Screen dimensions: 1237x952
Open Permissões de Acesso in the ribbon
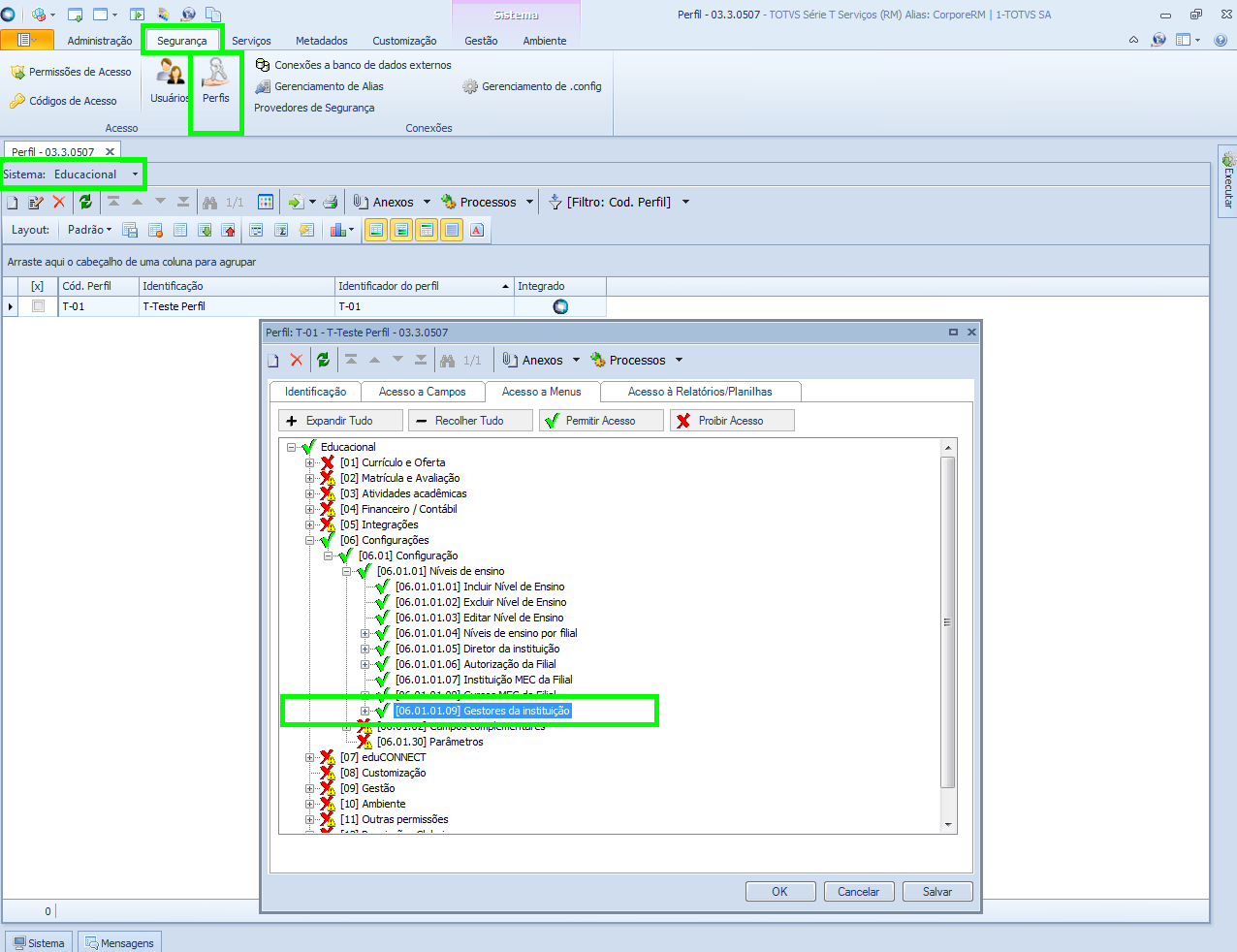[x=71, y=72]
